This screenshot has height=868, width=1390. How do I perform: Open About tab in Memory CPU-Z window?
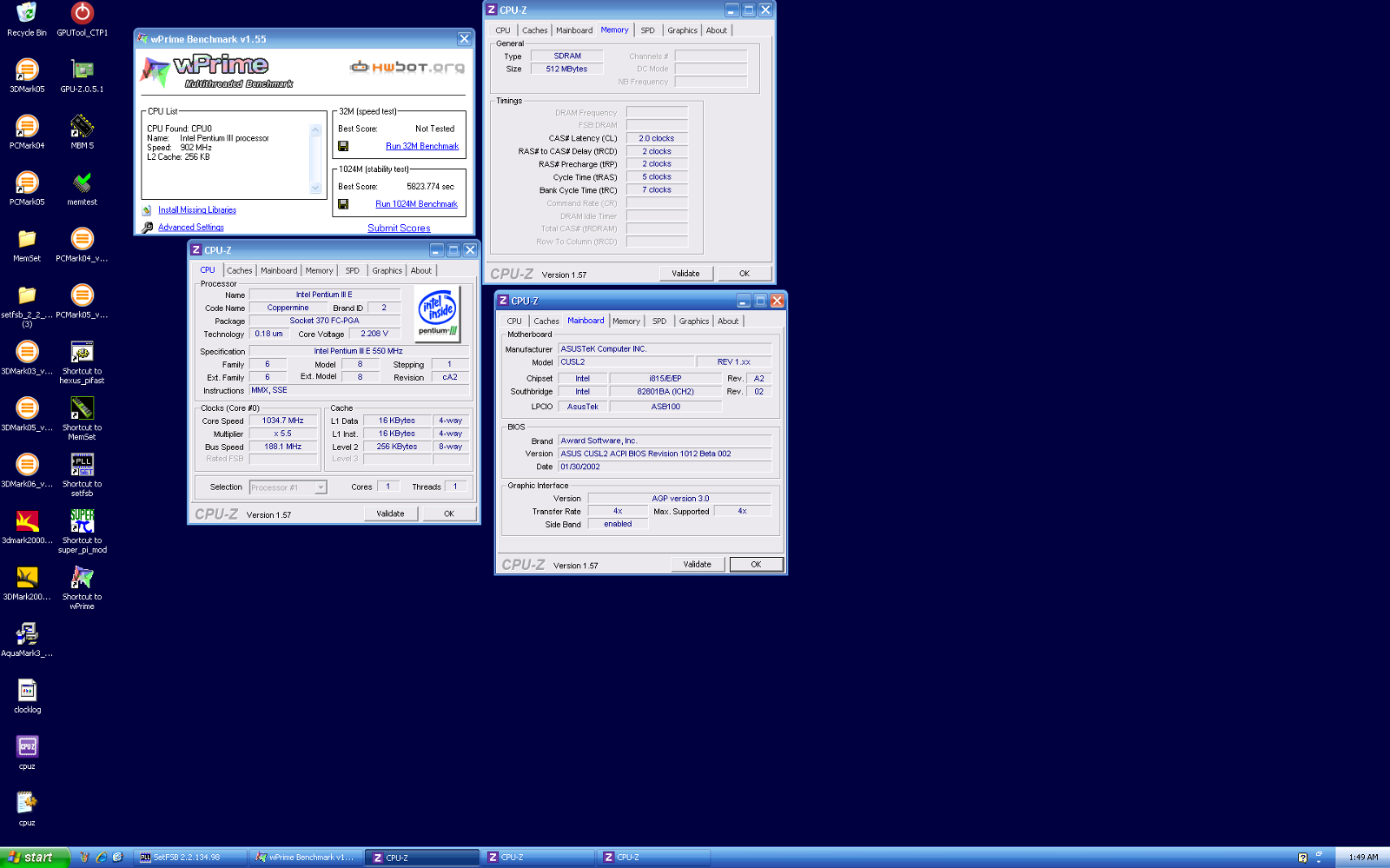click(x=717, y=30)
